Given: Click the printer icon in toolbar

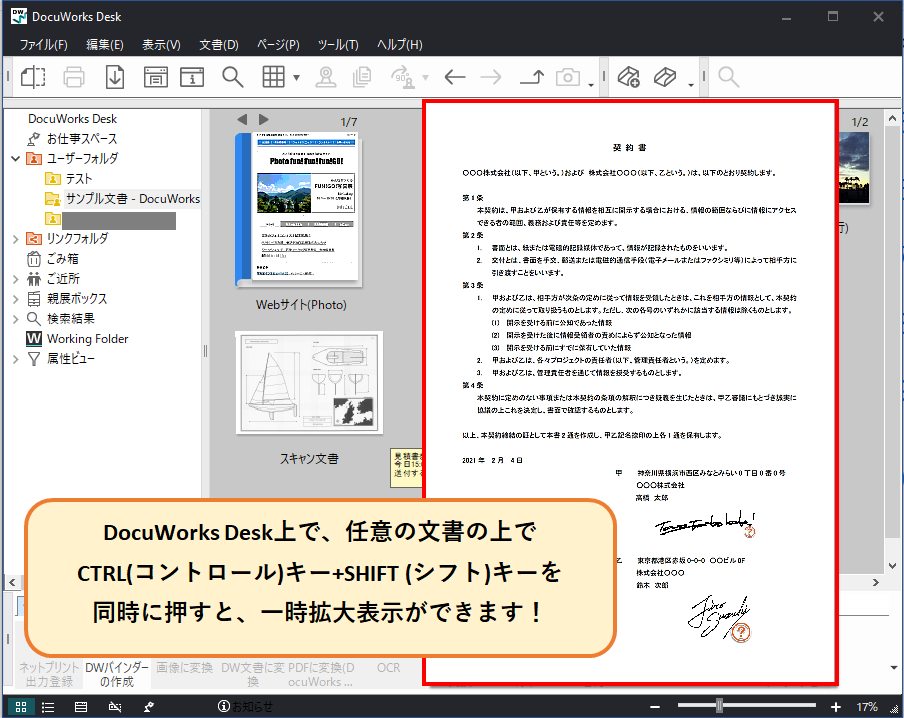Looking at the screenshot, I should click(x=74, y=77).
